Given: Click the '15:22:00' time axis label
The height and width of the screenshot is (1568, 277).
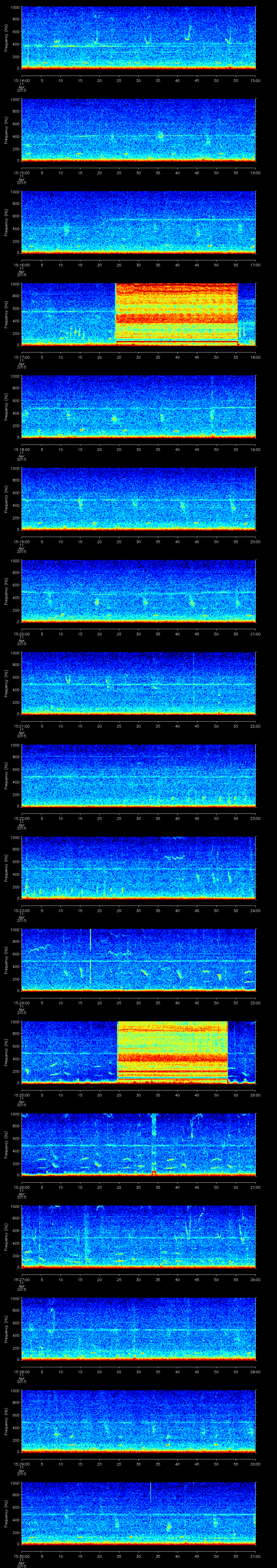Looking at the screenshot, I should coord(21,819).
